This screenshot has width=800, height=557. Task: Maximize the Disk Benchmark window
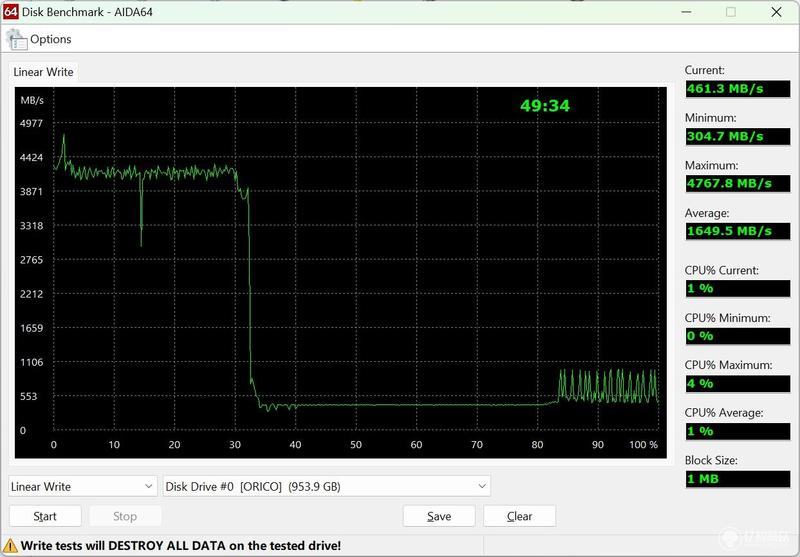(x=731, y=12)
